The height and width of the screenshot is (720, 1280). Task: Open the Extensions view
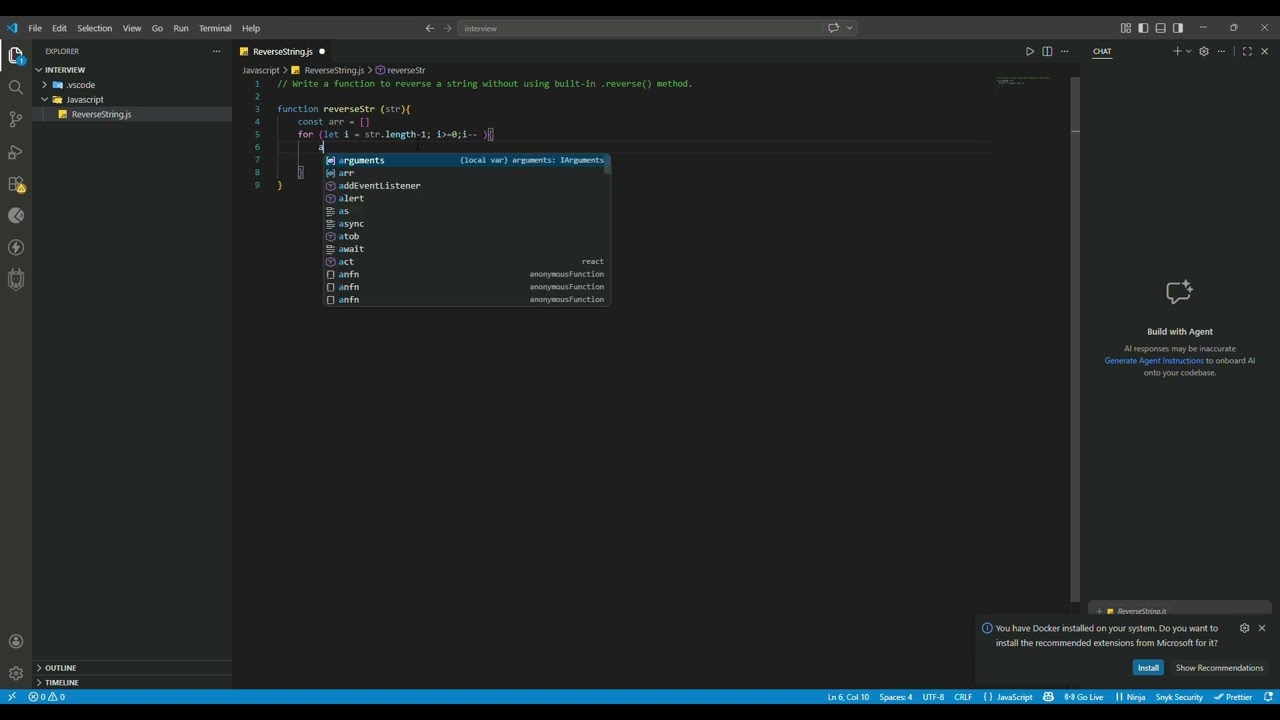(16, 184)
